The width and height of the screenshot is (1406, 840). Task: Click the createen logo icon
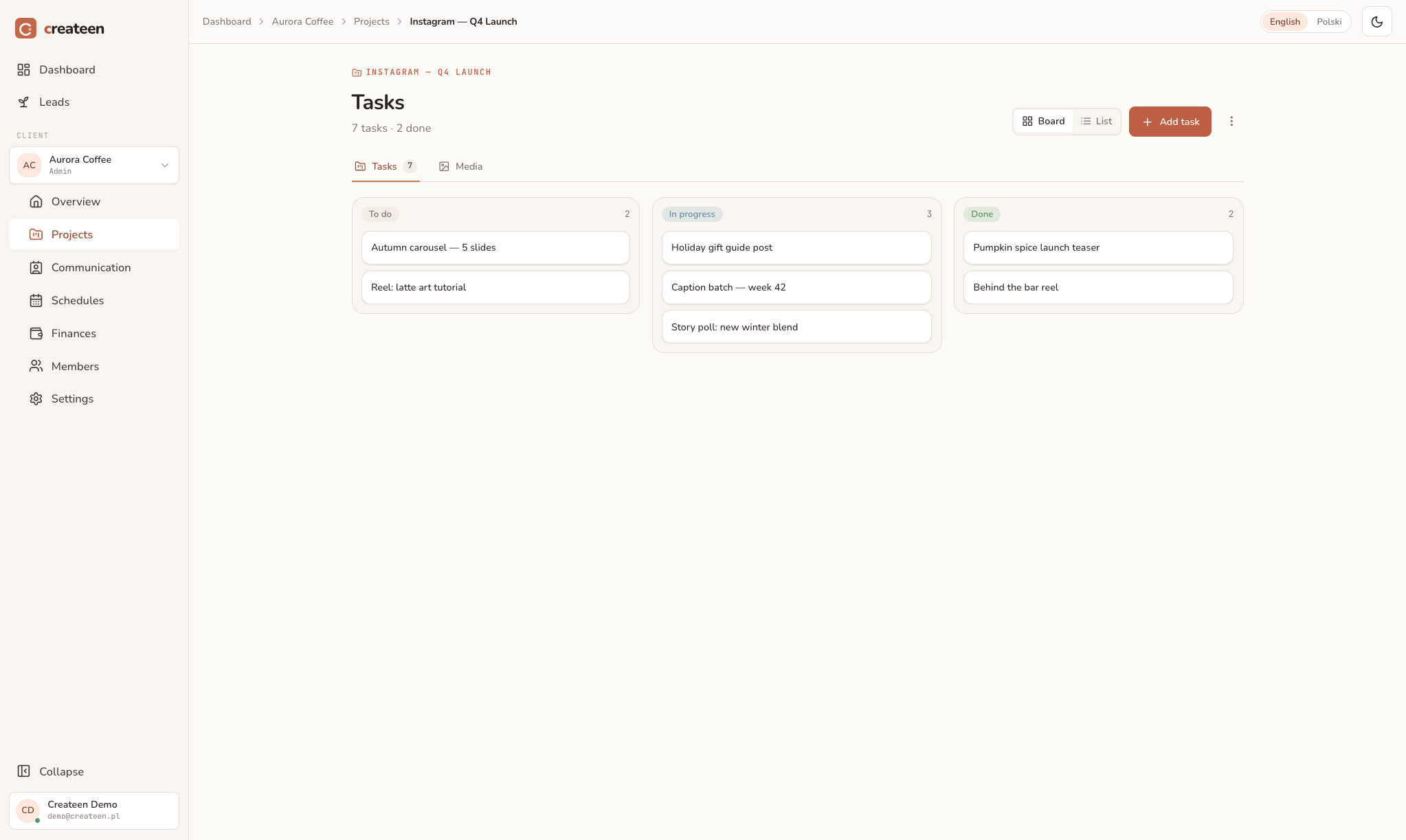pyautogui.click(x=25, y=28)
